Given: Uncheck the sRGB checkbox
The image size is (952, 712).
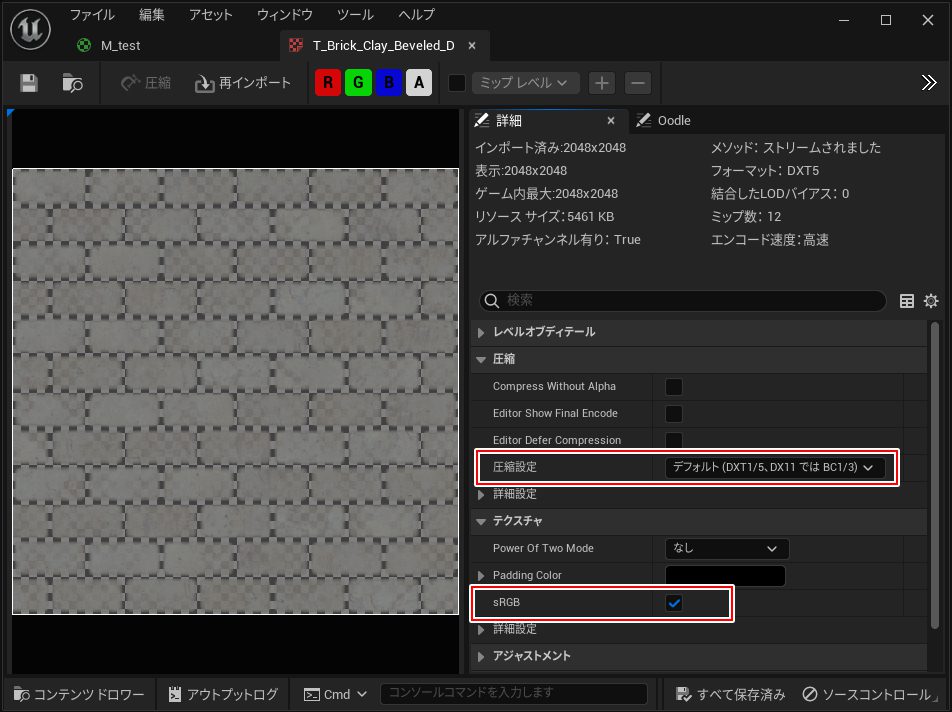Looking at the screenshot, I should (x=674, y=603).
